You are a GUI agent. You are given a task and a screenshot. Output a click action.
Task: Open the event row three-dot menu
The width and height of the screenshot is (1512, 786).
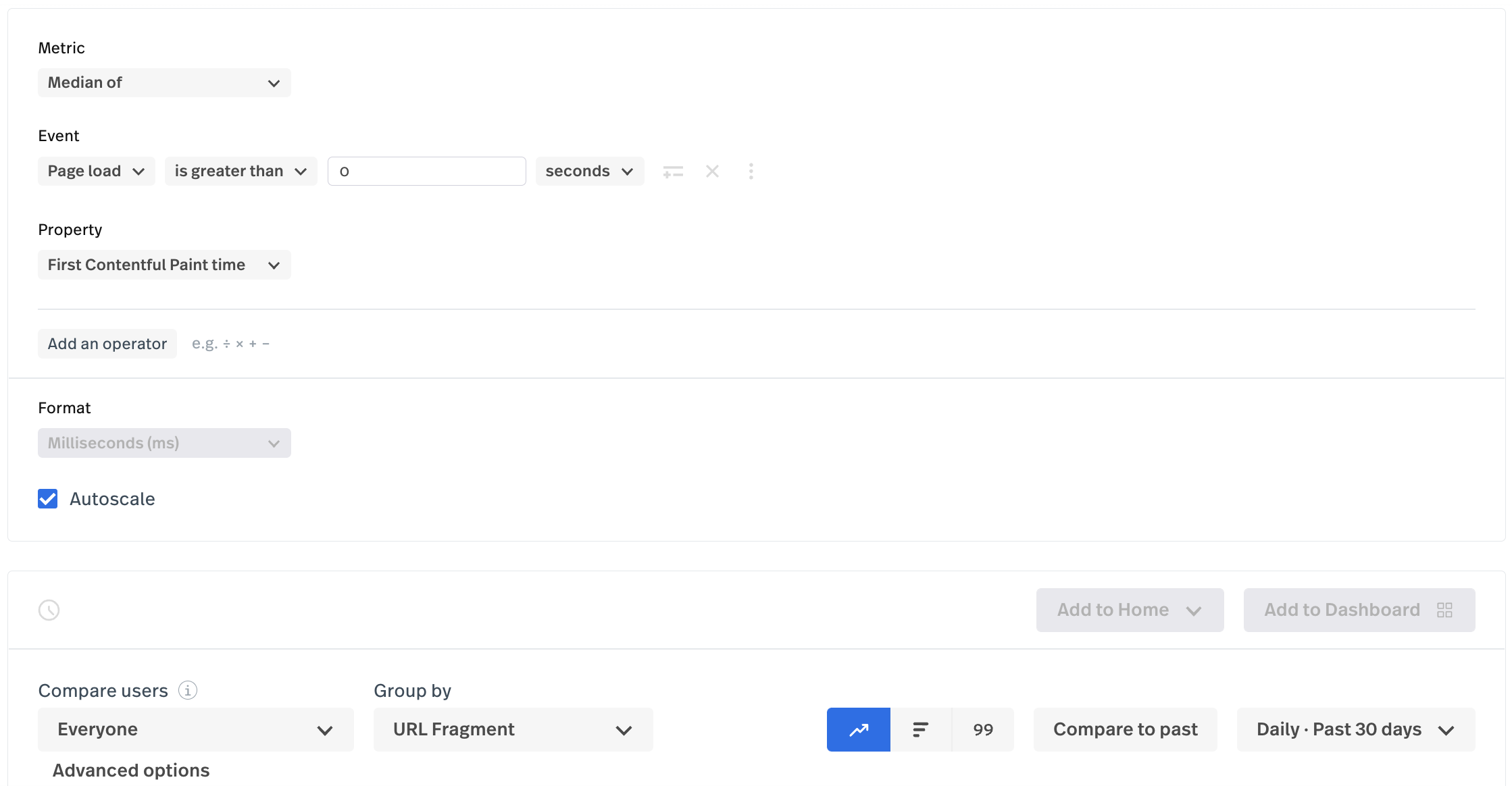751,172
